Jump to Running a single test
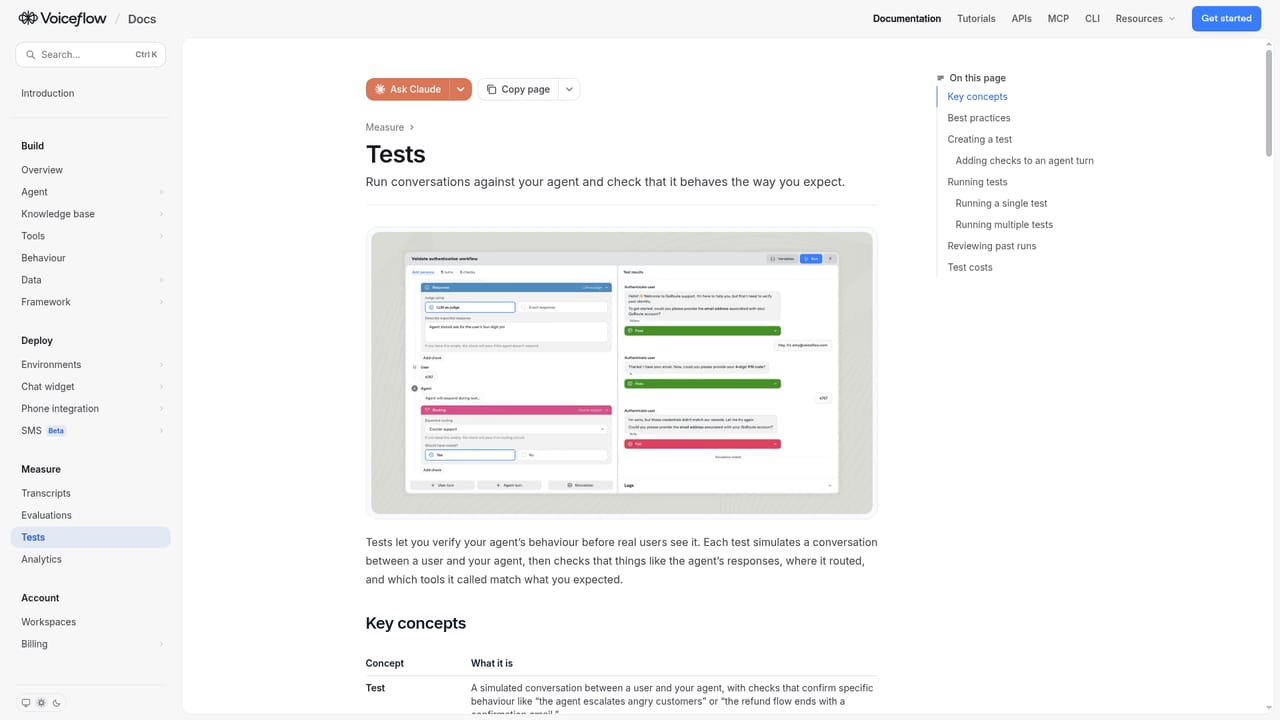The image size is (1280, 720). (x=1001, y=203)
